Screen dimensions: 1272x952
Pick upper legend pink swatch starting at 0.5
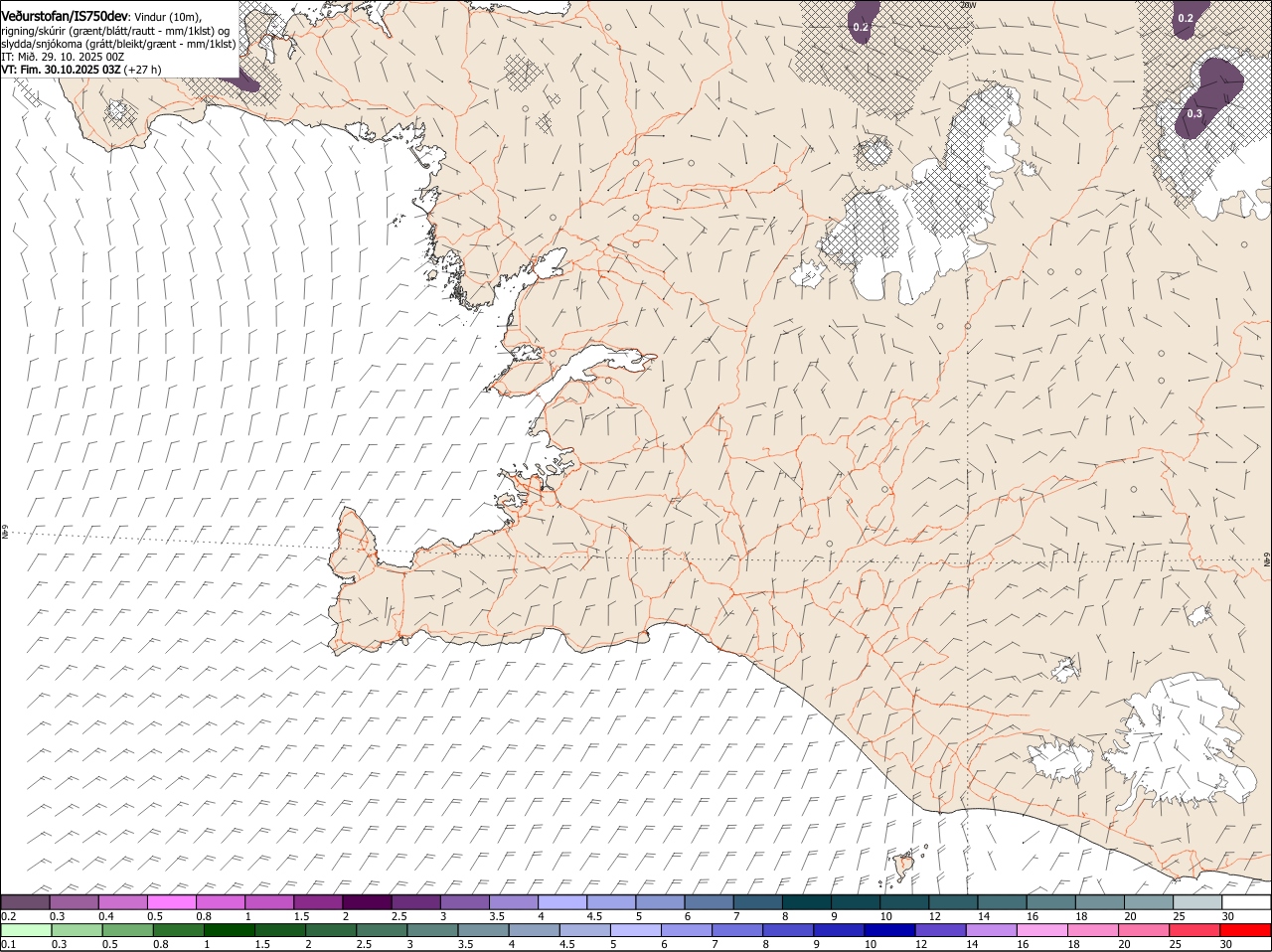pos(171,902)
